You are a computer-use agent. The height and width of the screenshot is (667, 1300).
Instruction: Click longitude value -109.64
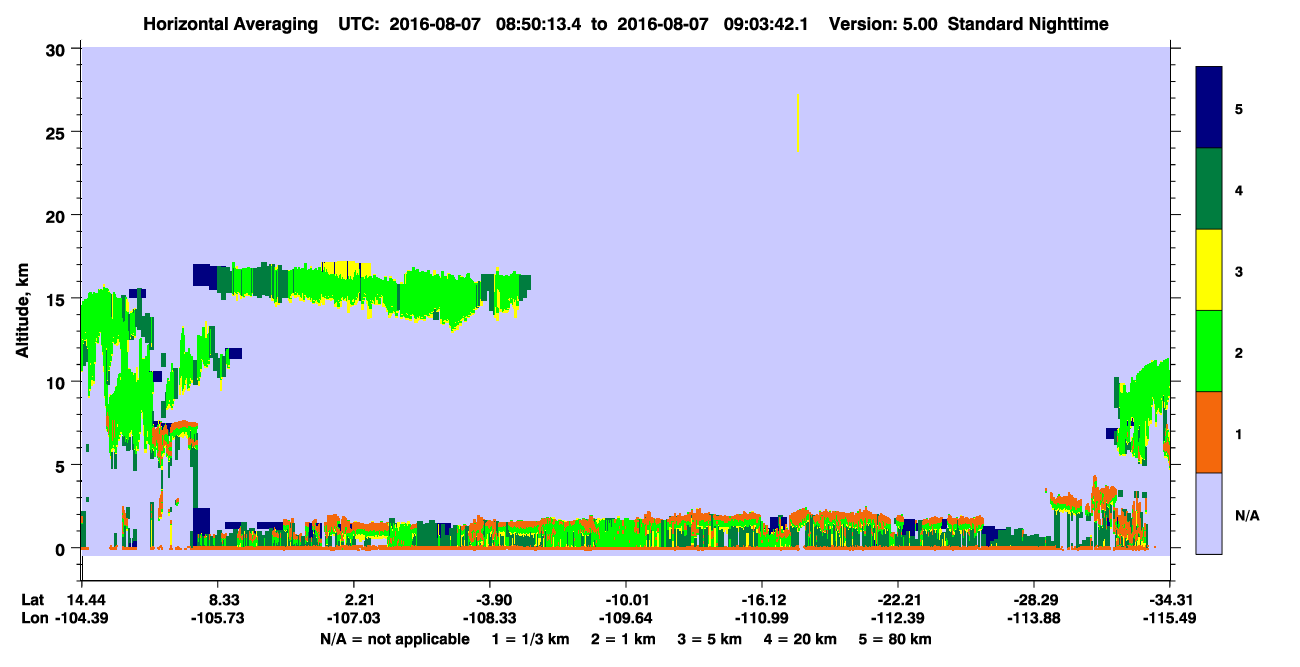(x=625, y=619)
